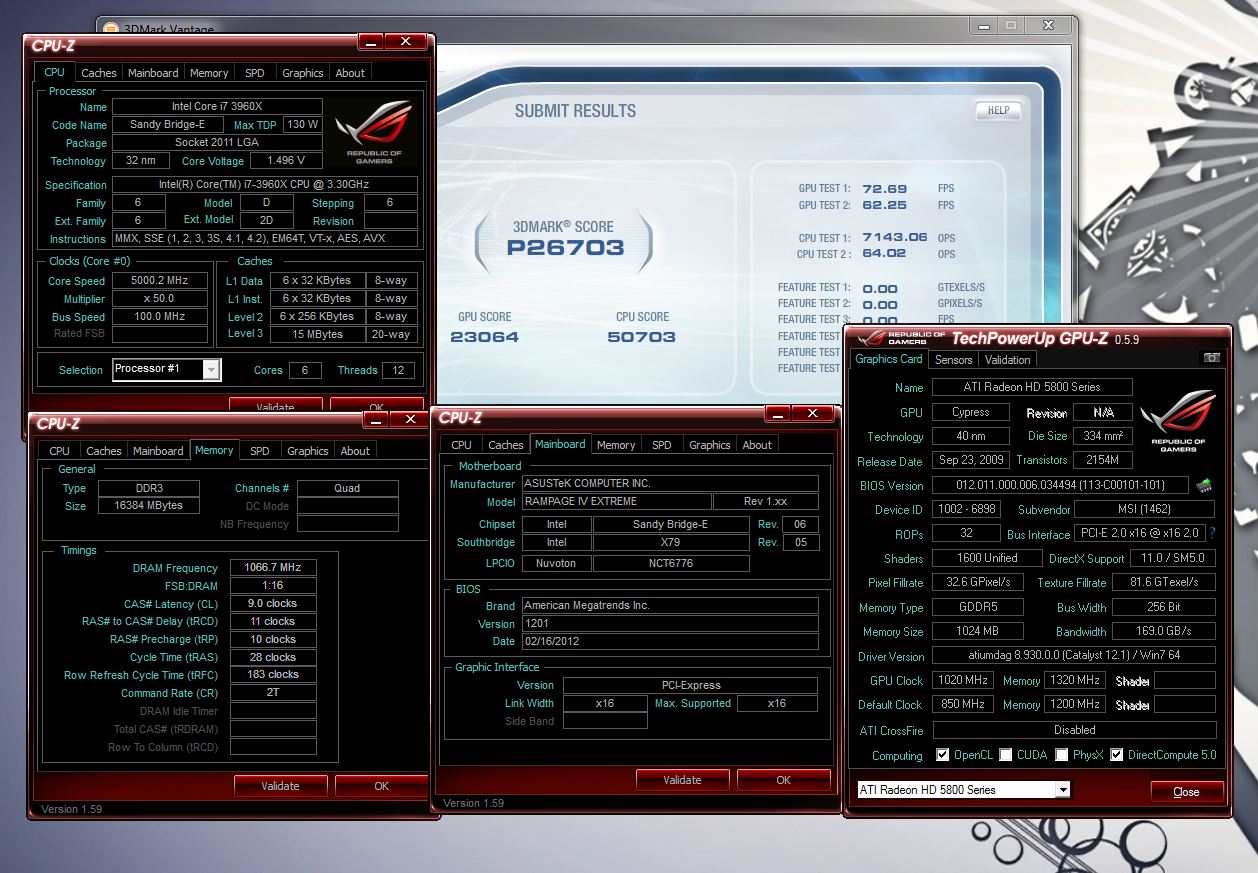Open Caches tab in the top CPU-Z window
This screenshot has width=1258, height=873.
[x=99, y=73]
